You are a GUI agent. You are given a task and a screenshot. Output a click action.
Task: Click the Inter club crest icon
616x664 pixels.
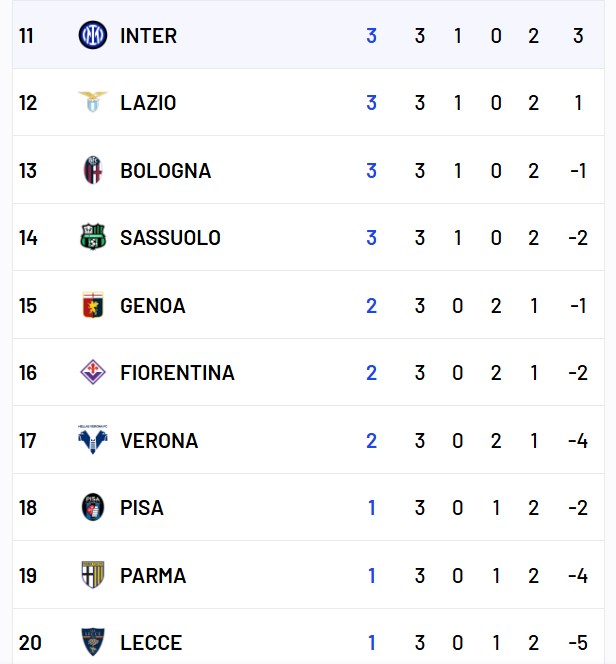point(93,35)
